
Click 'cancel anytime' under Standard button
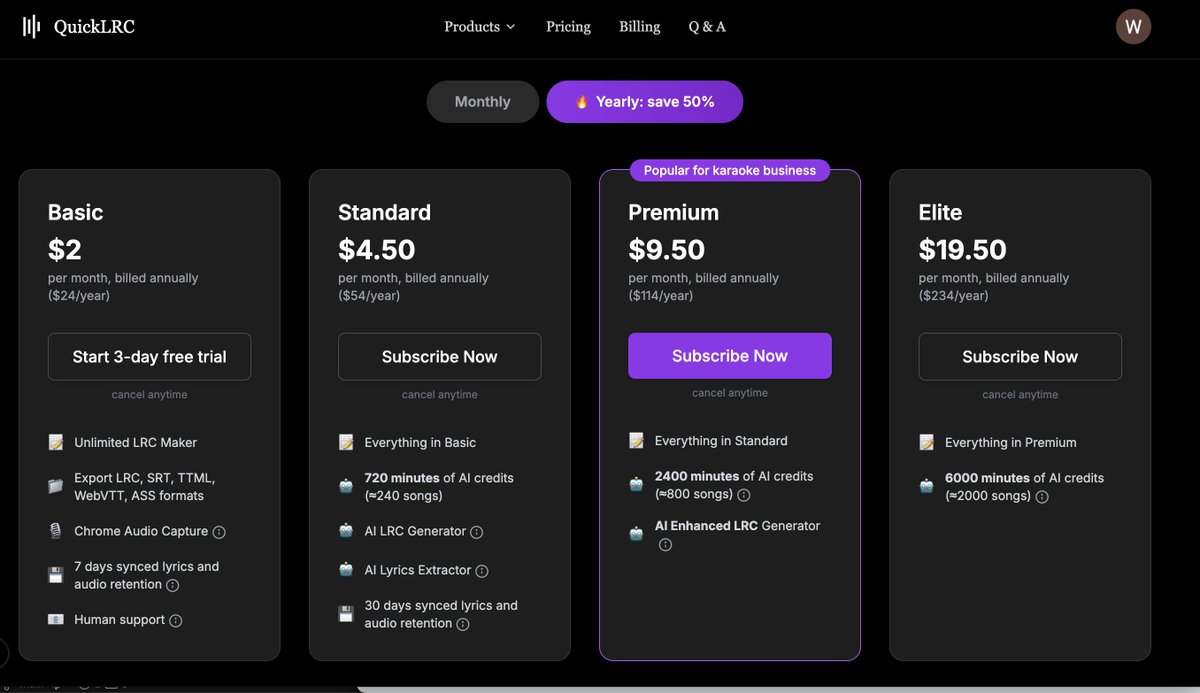pyautogui.click(x=440, y=395)
